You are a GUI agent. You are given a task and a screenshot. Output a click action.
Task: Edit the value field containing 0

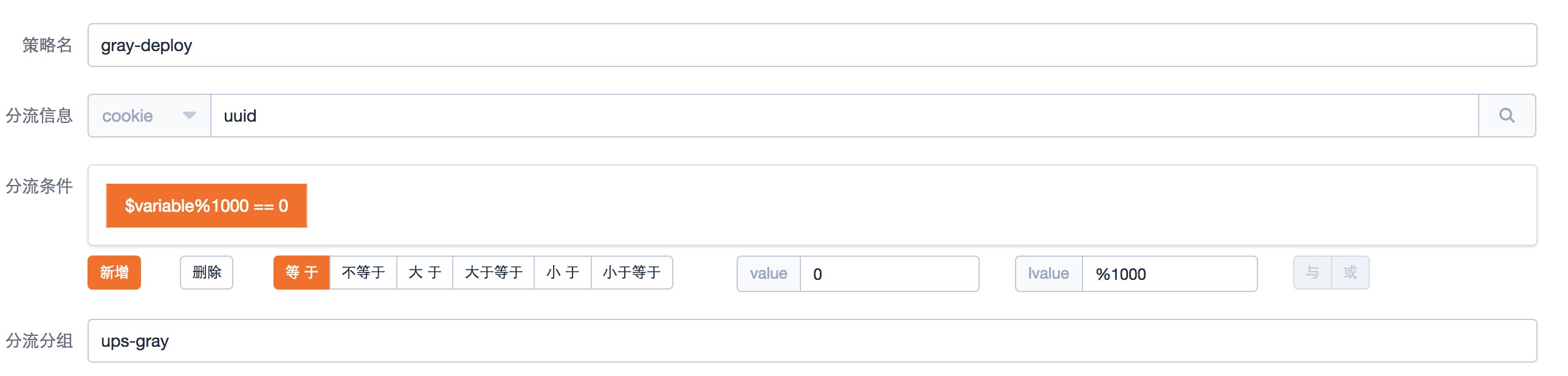click(x=889, y=273)
